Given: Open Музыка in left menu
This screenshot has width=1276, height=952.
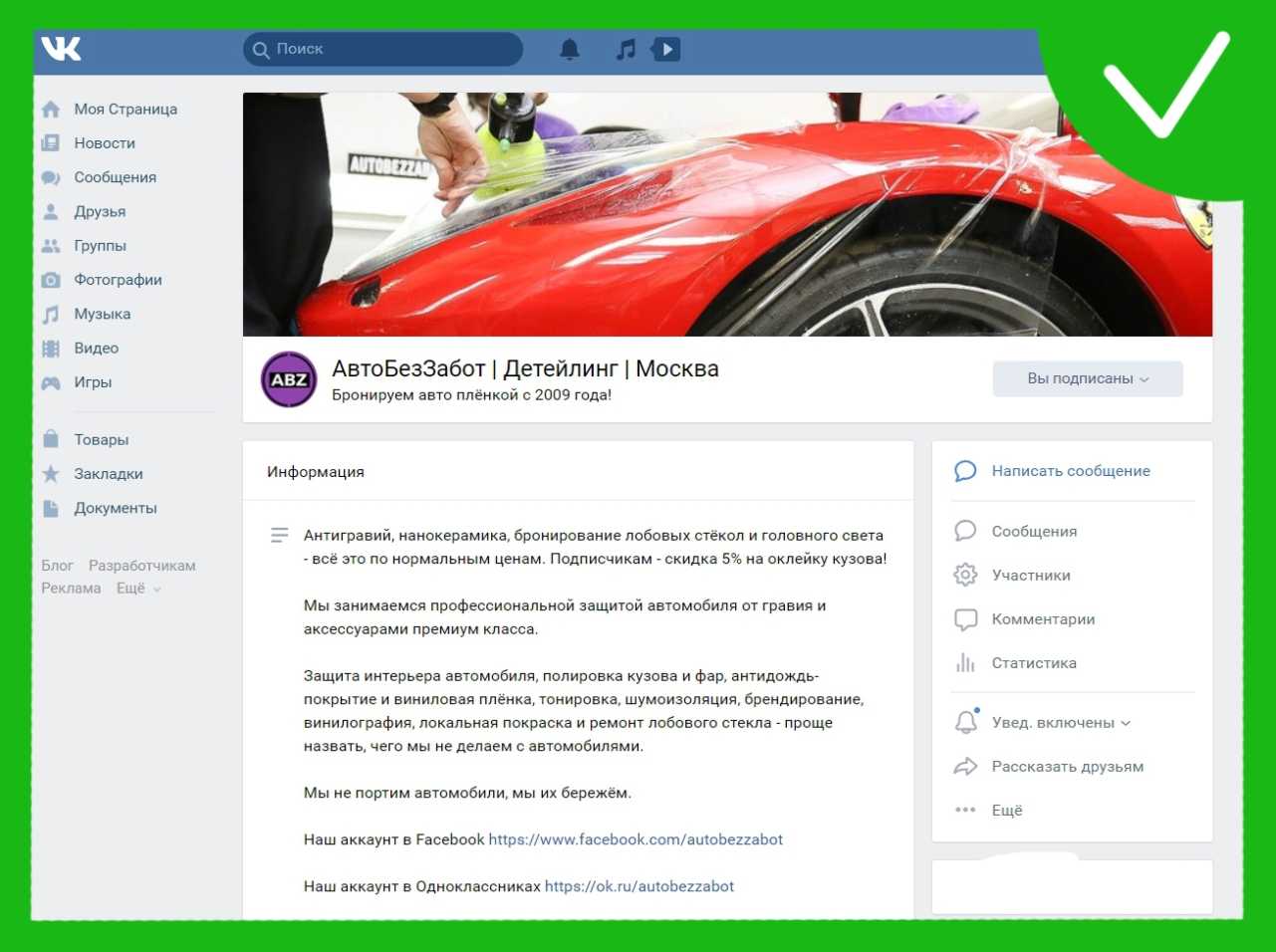Looking at the screenshot, I should (102, 314).
